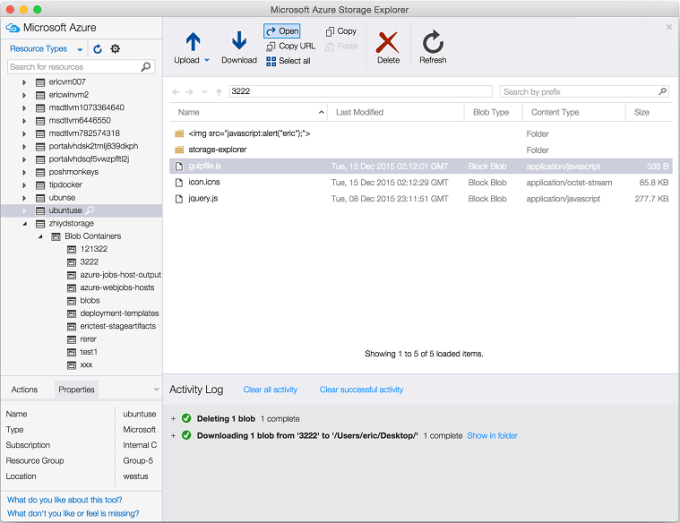Open the Upload dropdown arrow

207,60
